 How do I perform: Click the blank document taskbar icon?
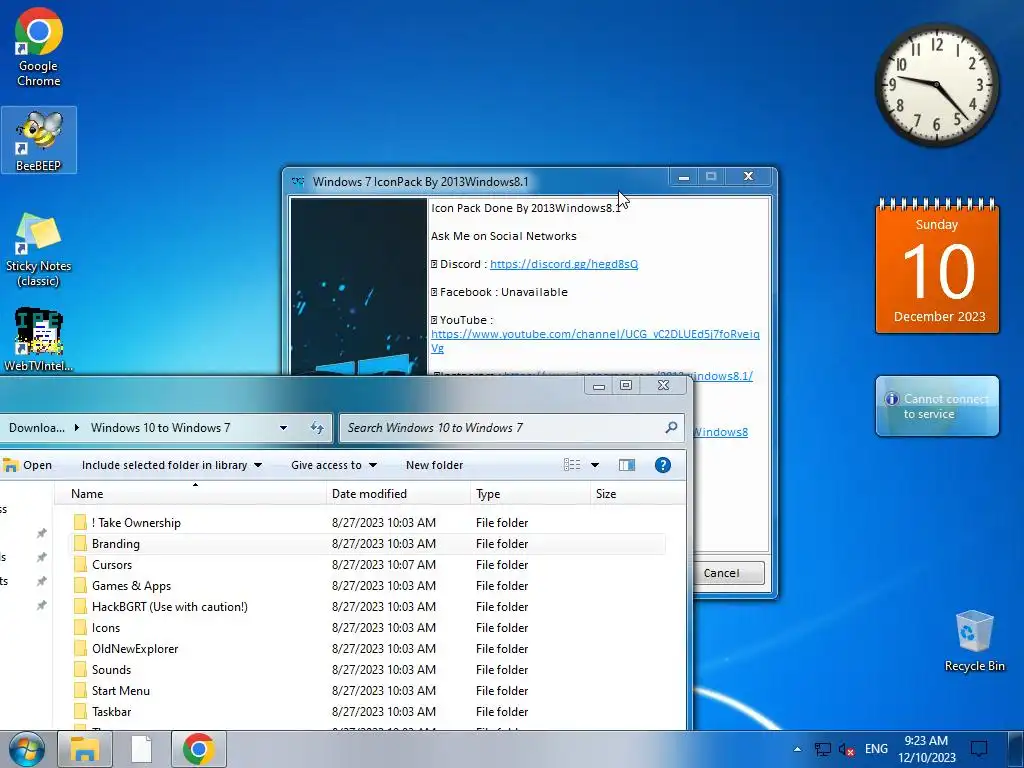(x=141, y=749)
